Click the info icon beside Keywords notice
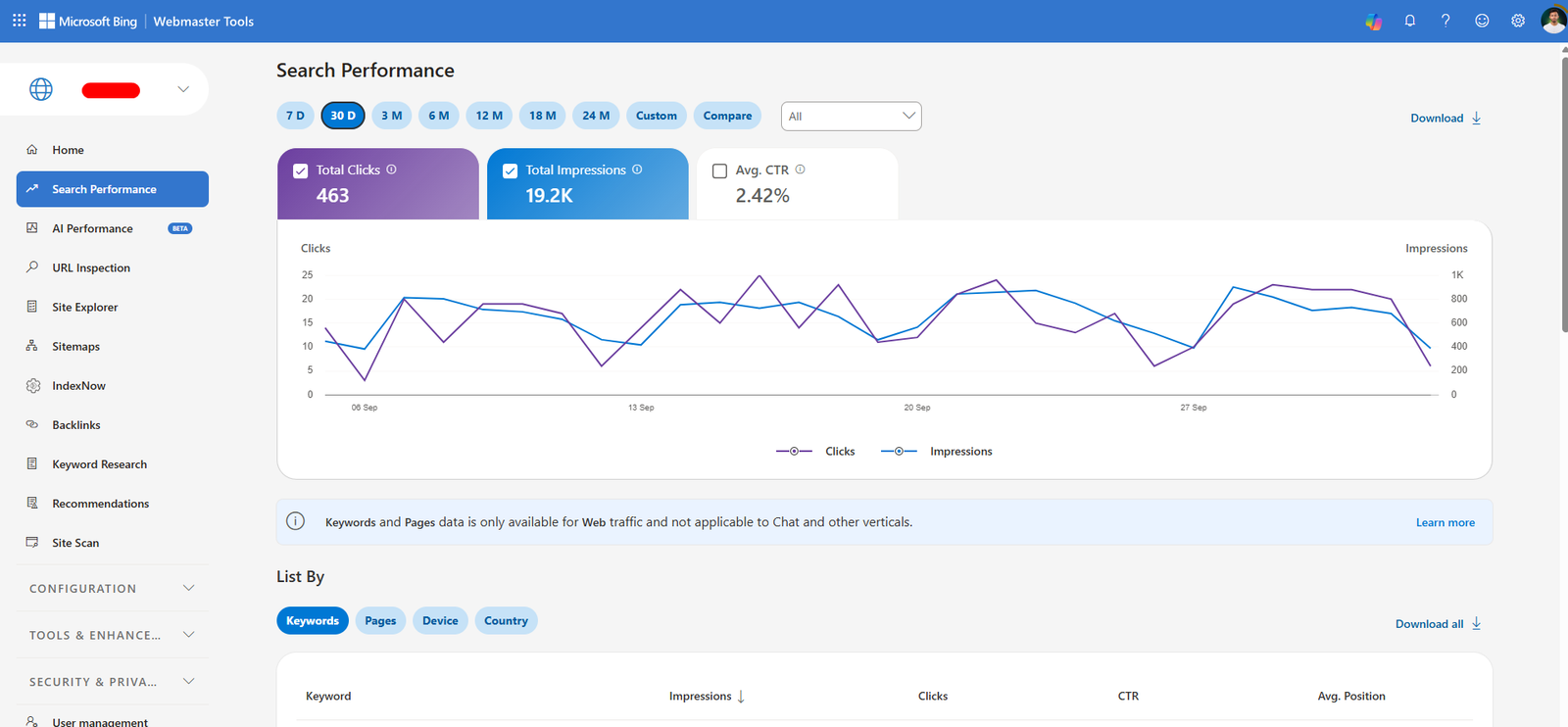This screenshot has width=1568, height=727. [x=295, y=521]
